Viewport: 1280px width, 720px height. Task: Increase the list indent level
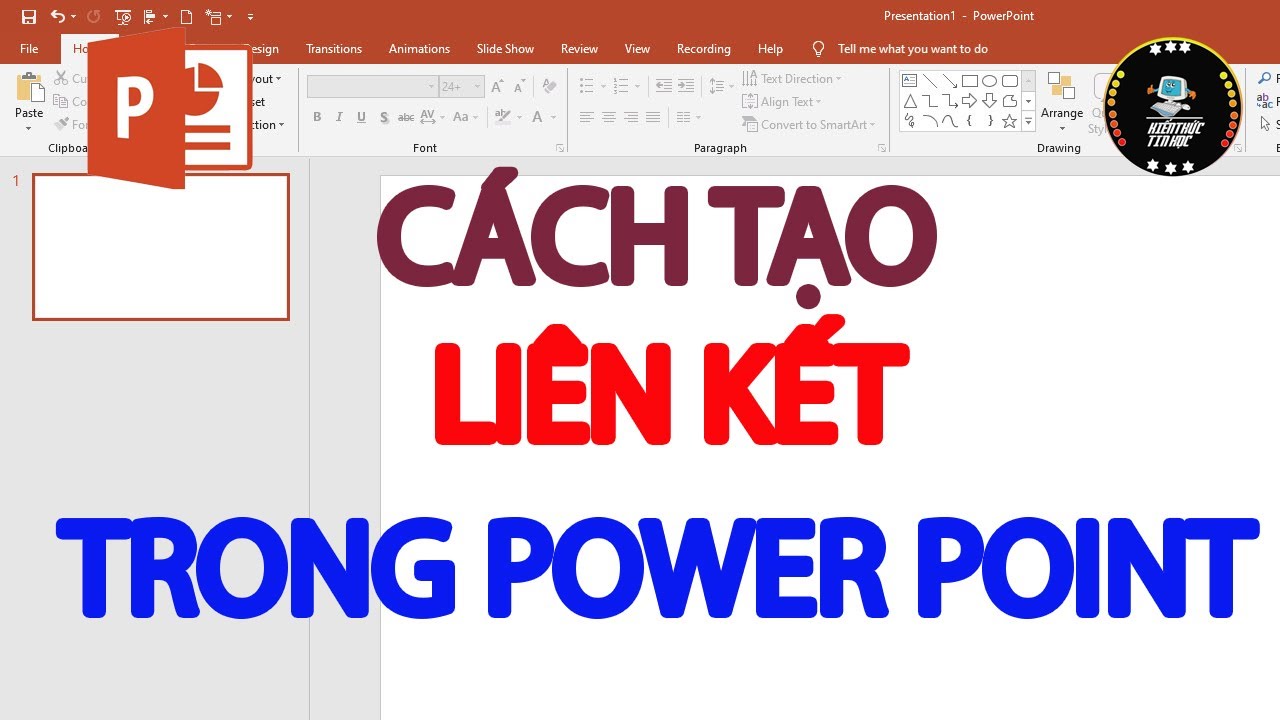coord(686,87)
